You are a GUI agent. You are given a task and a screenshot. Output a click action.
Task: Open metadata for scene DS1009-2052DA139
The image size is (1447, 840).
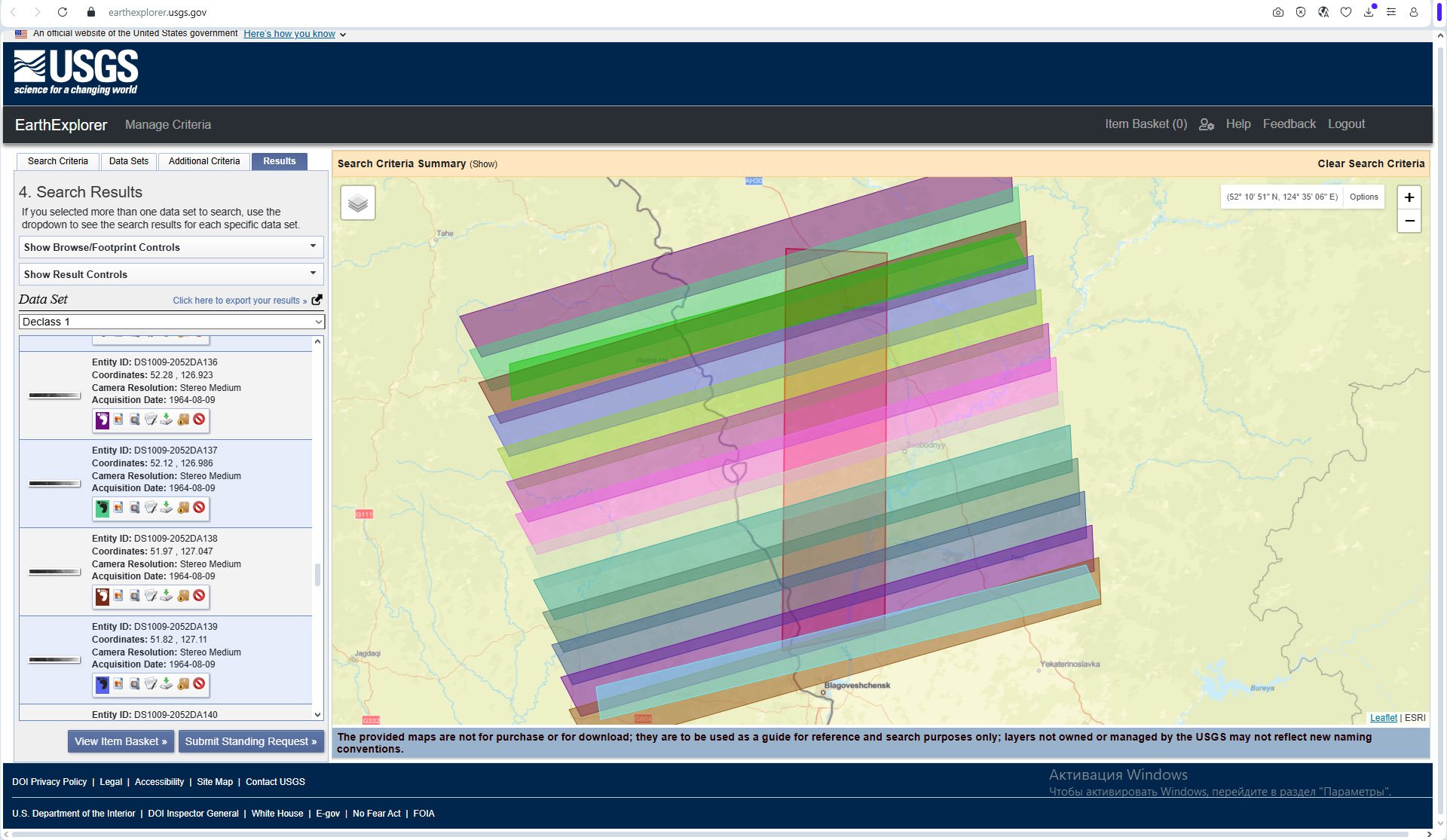pos(151,684)
